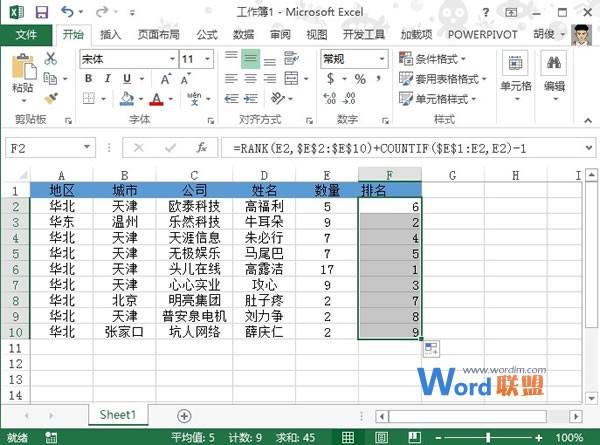
Task: Click the Paste (粘贴) clipboard icon
Action: (22, 72)
